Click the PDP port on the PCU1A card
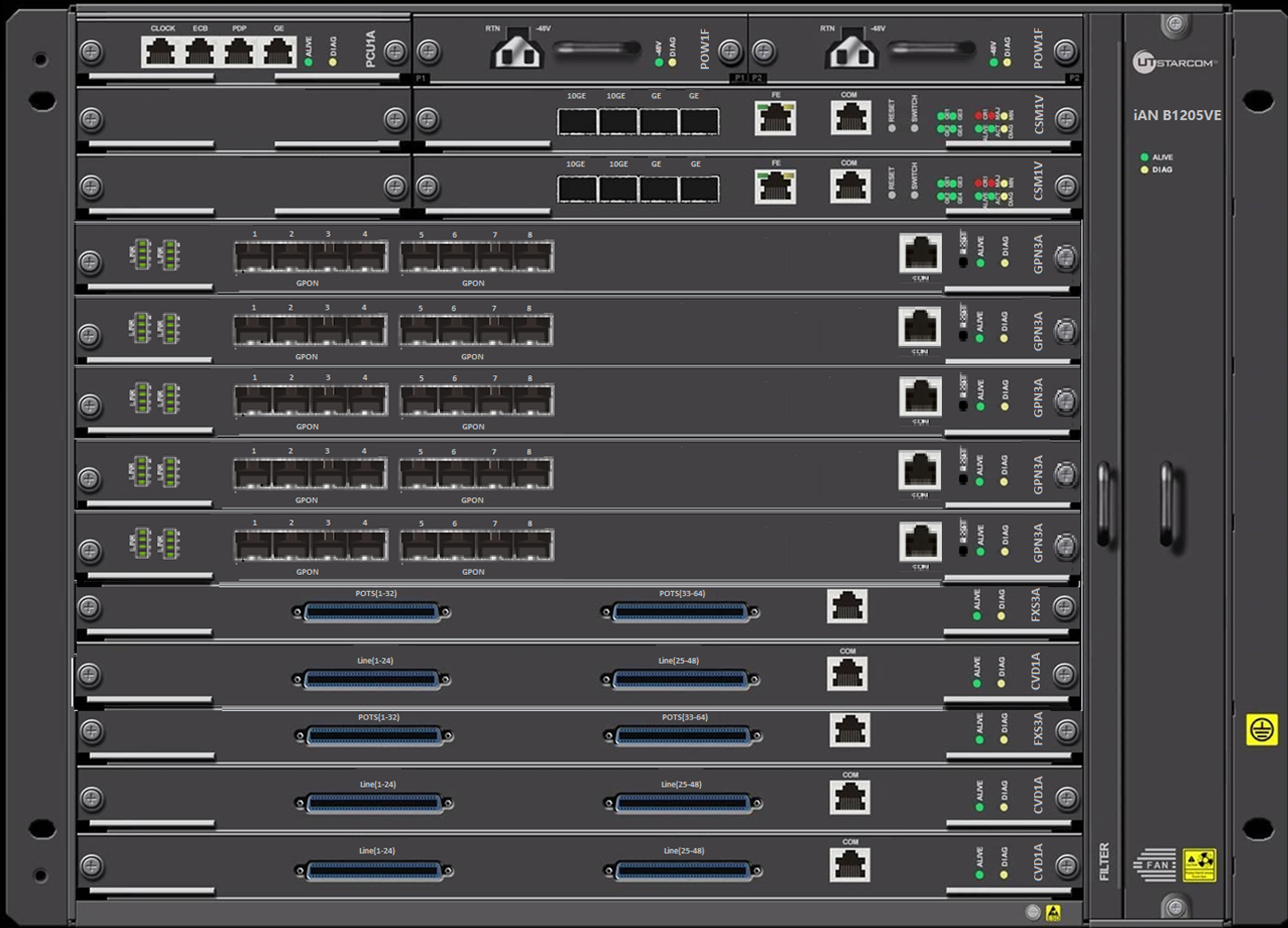The image size is (1288, 928). click(239, 52)
